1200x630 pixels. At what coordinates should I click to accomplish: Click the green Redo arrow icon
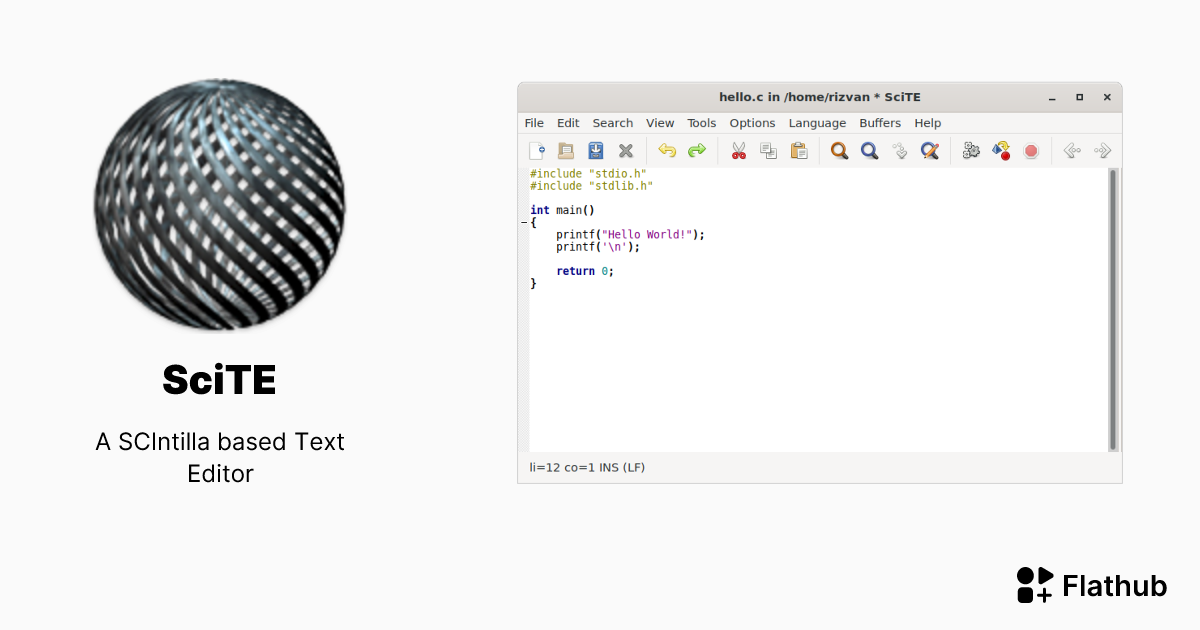[697, 151]
